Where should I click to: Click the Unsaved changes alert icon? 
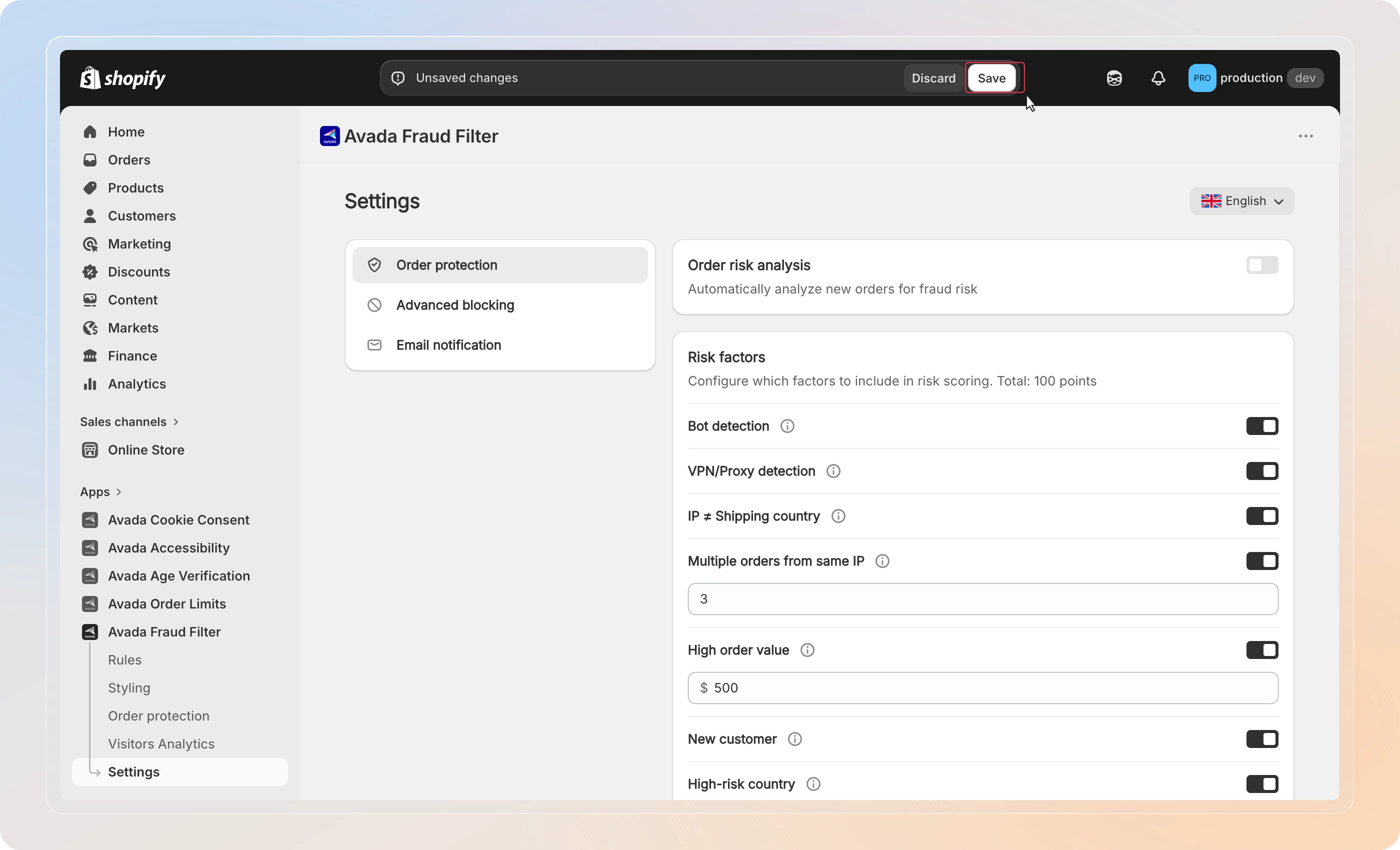(398, 78)
